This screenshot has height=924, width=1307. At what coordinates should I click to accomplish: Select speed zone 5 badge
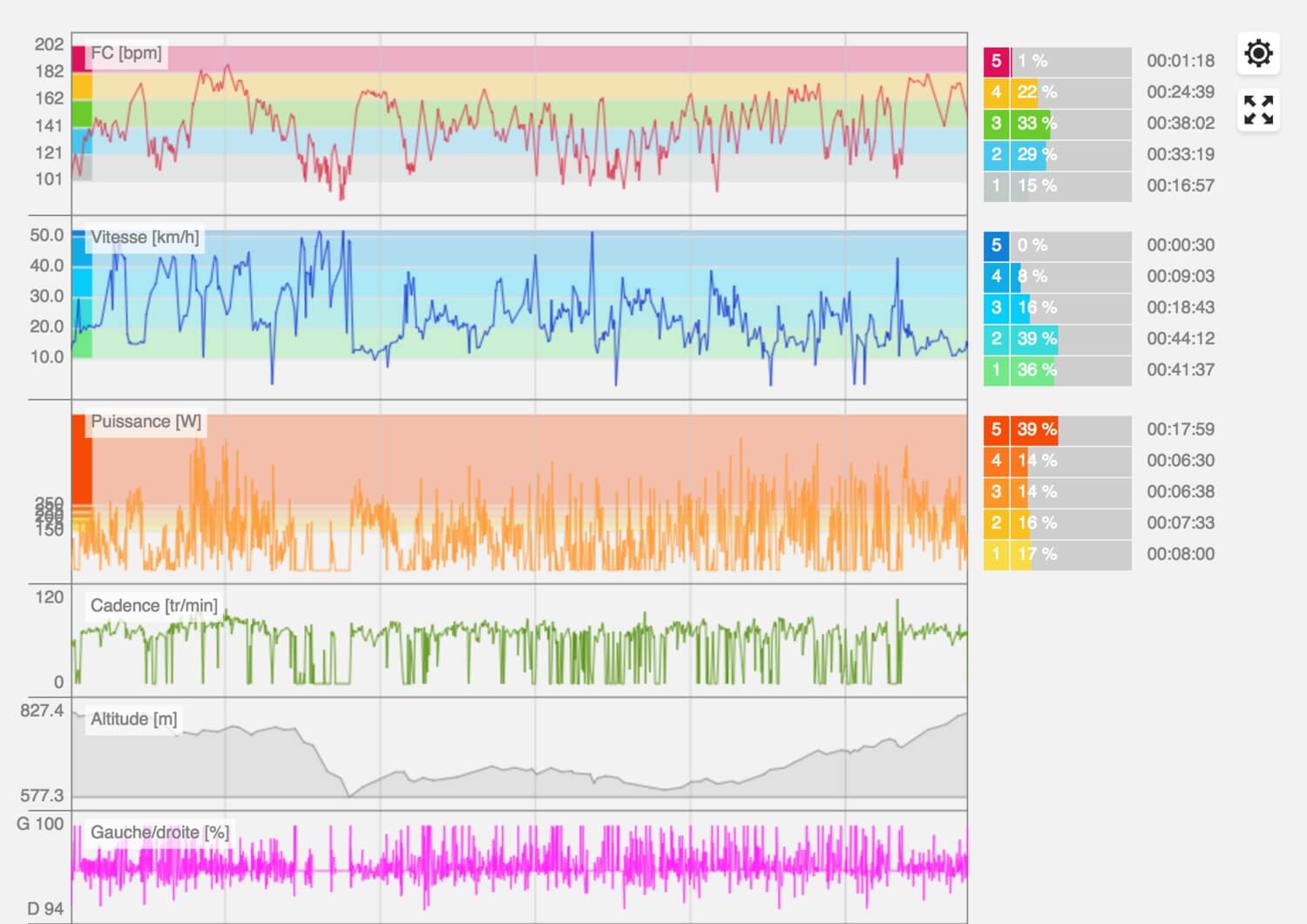996,246
